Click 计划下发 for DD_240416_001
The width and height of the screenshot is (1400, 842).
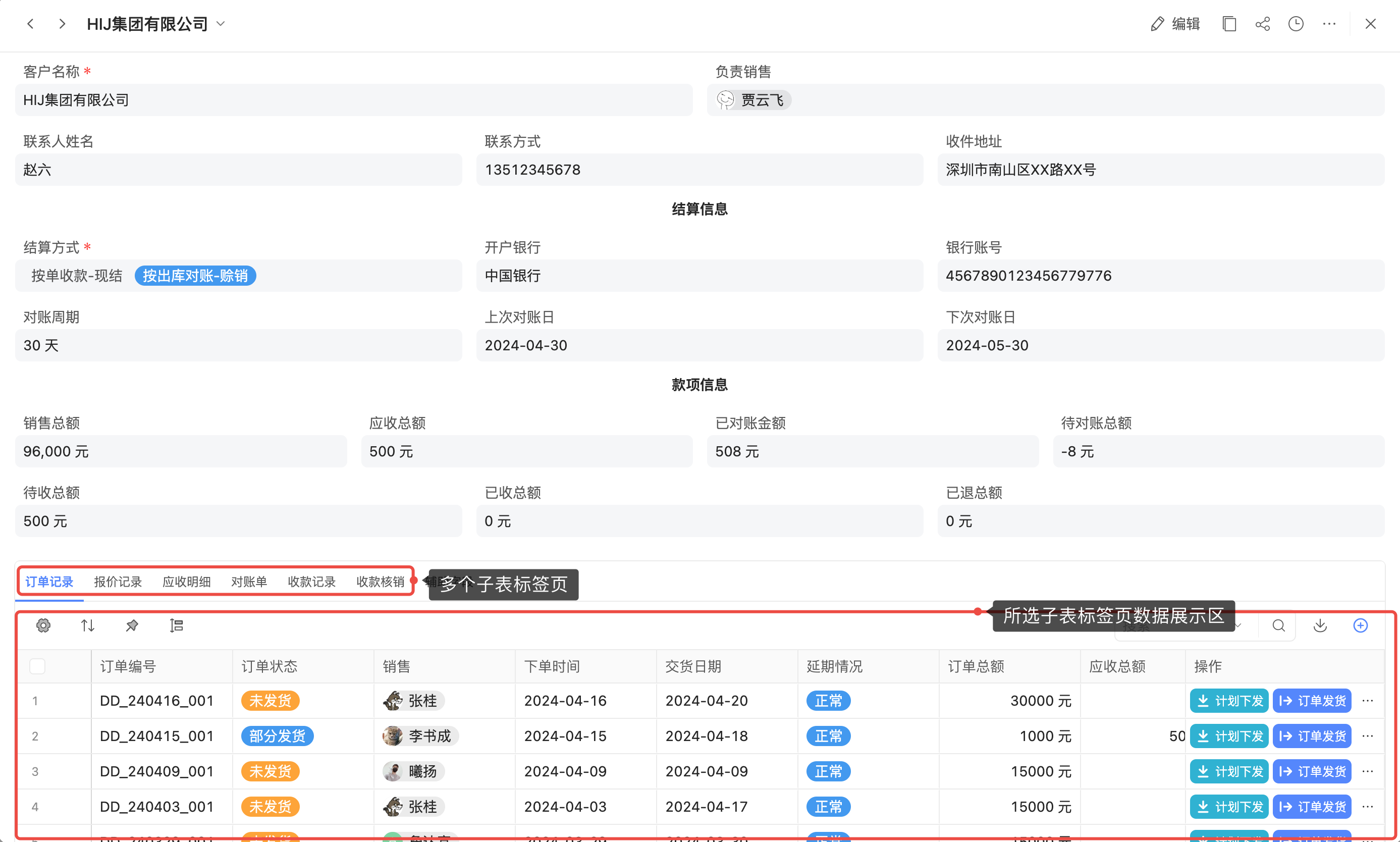1229,701
